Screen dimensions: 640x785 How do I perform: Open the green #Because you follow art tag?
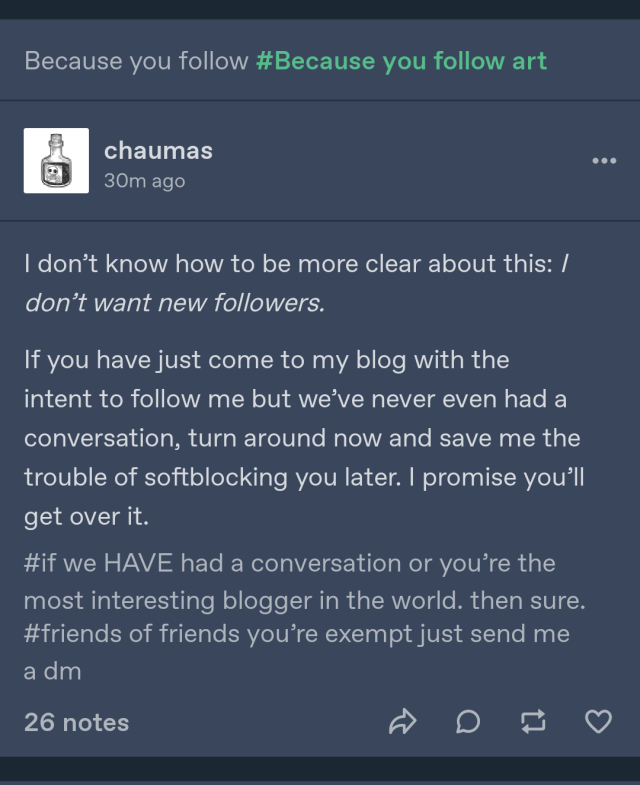(401, 60)
